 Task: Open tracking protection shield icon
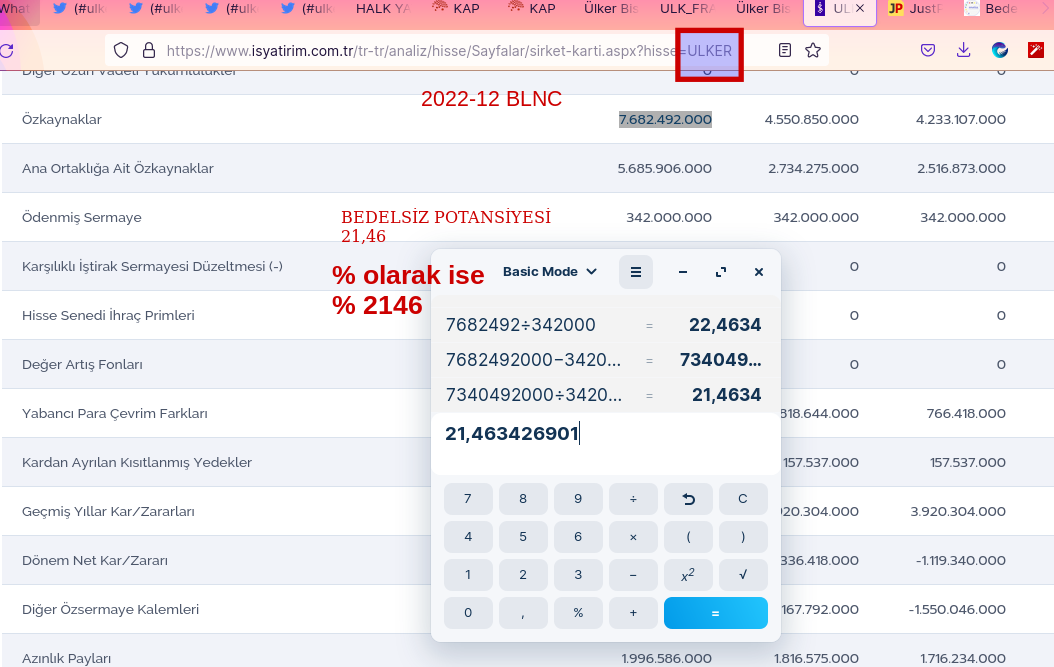[121, 50]
